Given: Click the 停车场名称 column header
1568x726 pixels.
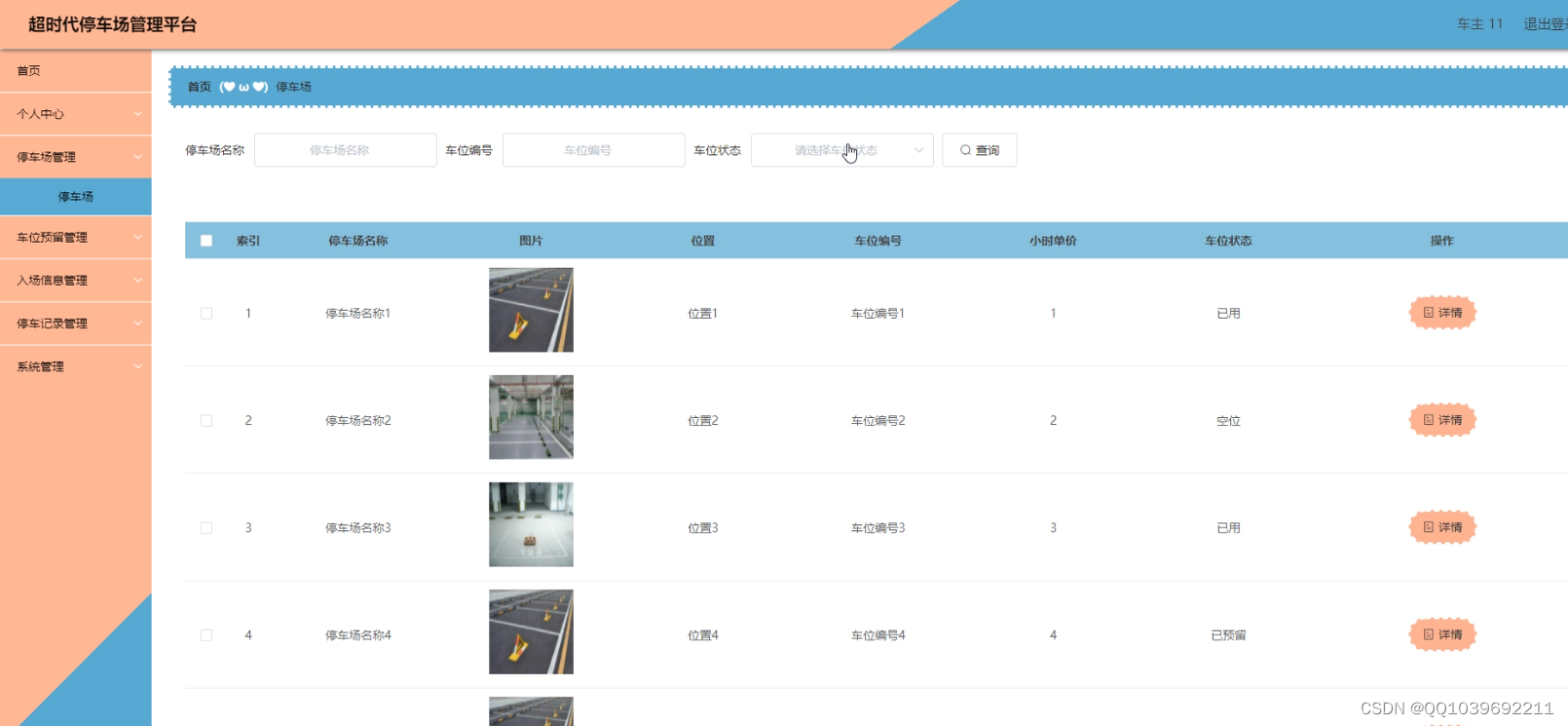Looking at the screenshot, I should coord(357,241).
